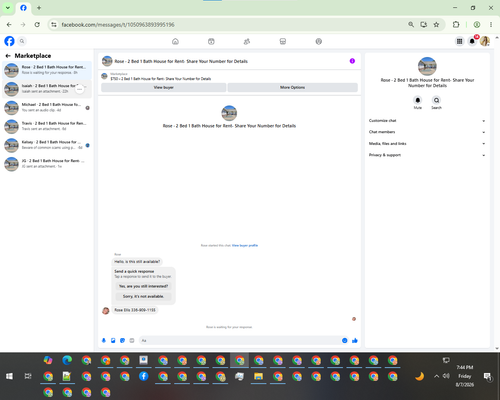Click the Facebook logo in the header

[x=9, y=41]
